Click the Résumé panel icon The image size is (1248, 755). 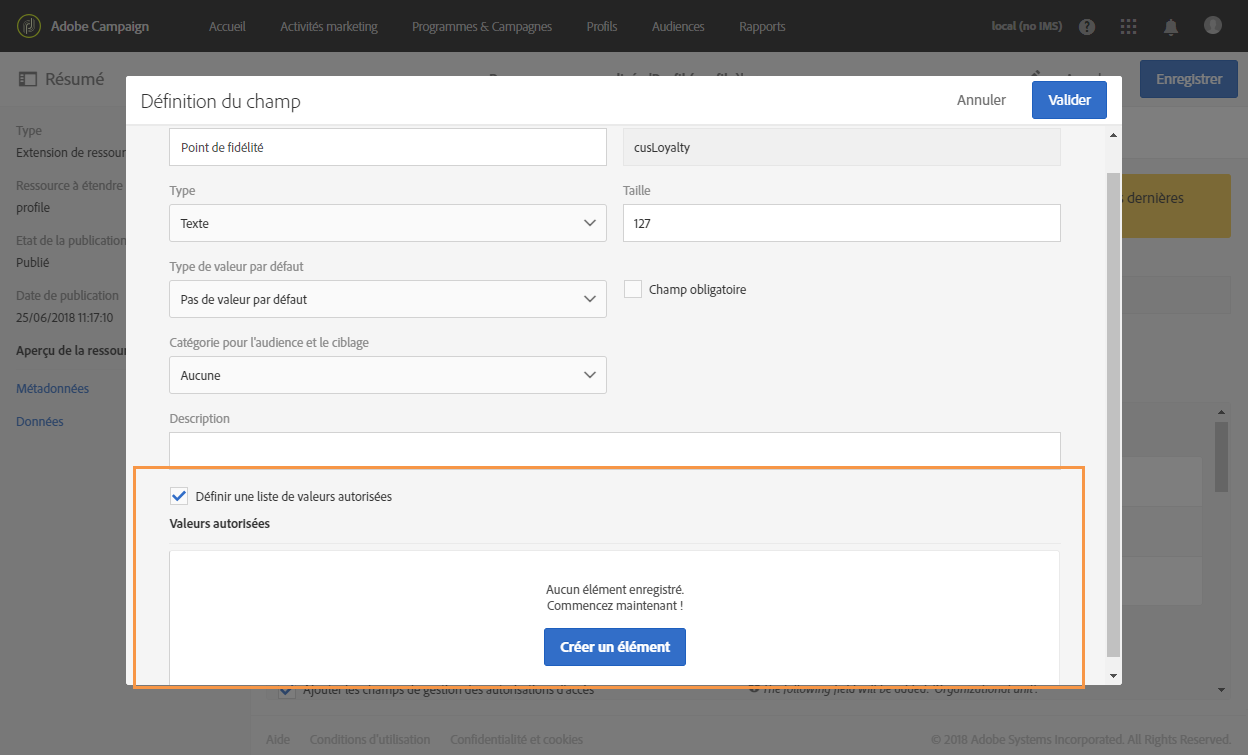click(x=28, y=79)
